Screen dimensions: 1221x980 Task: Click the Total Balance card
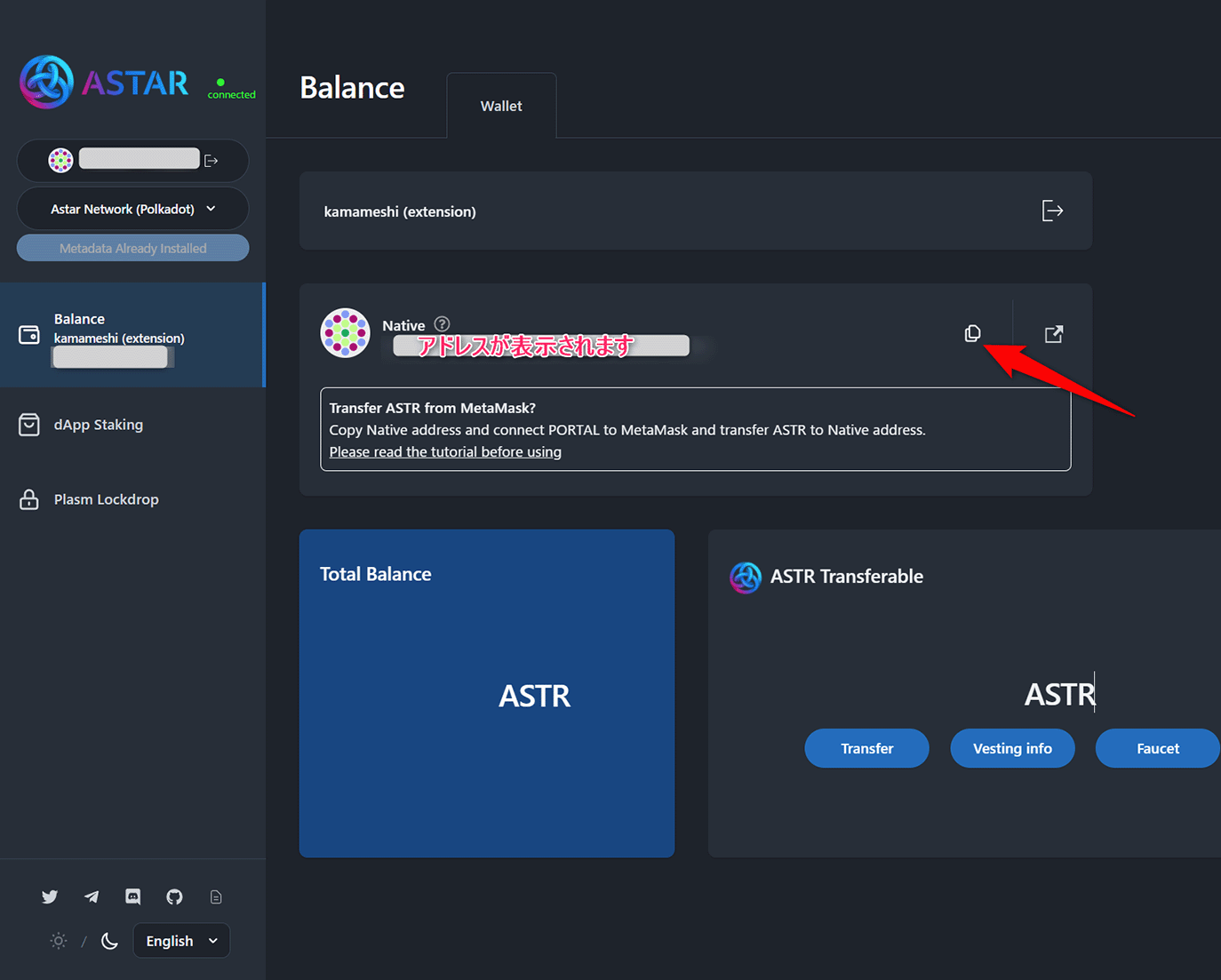click(x=487, y=693)
